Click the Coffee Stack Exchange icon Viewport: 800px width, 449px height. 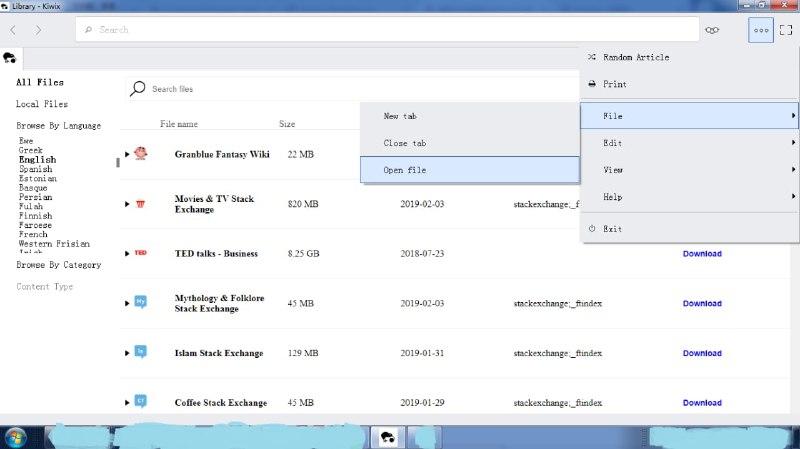140,401
